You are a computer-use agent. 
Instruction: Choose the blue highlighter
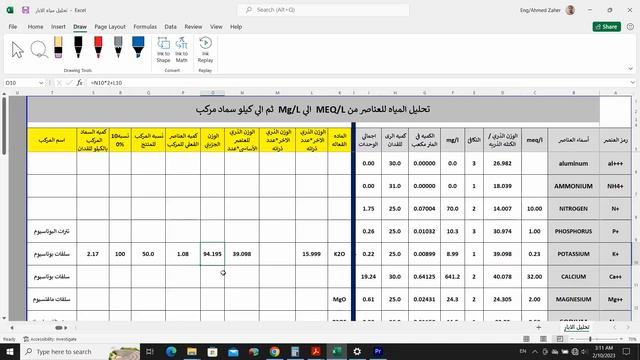coord(138,47)
